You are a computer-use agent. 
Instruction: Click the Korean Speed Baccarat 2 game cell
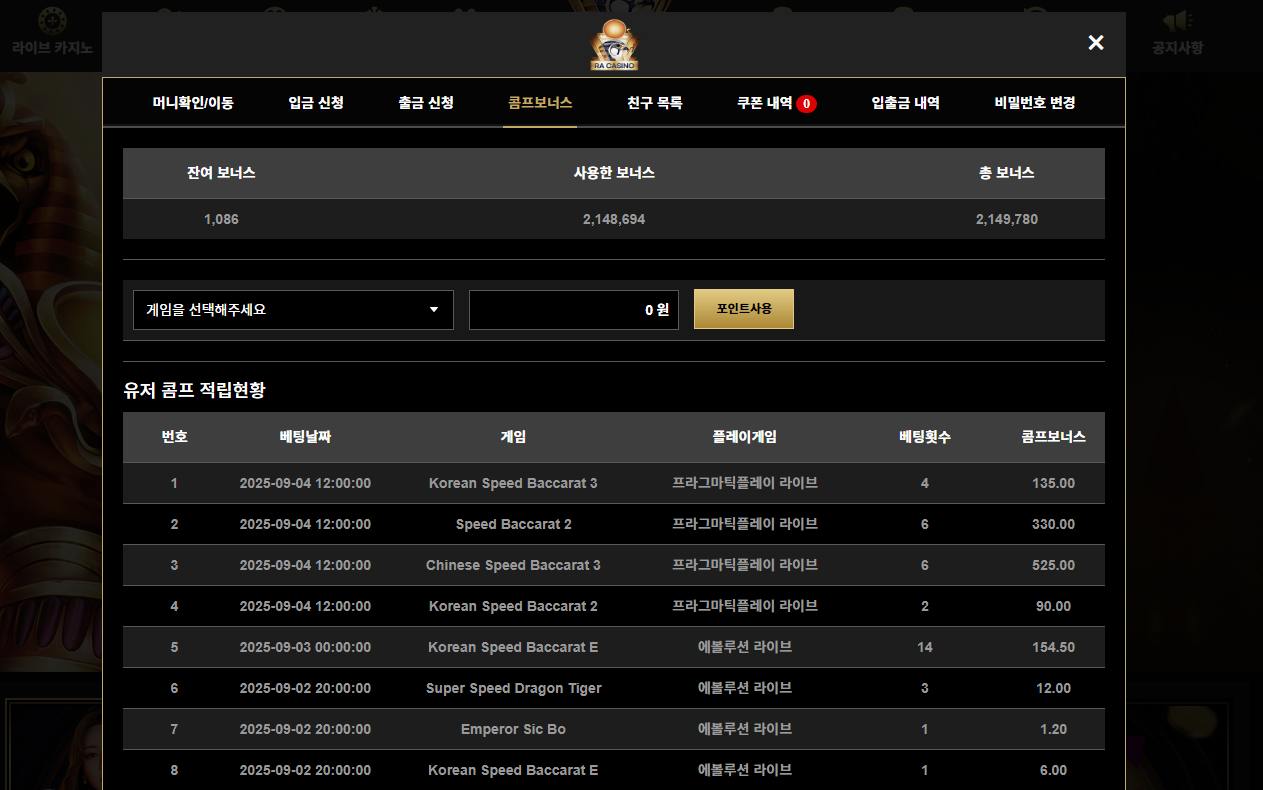[x=513, y=606]
